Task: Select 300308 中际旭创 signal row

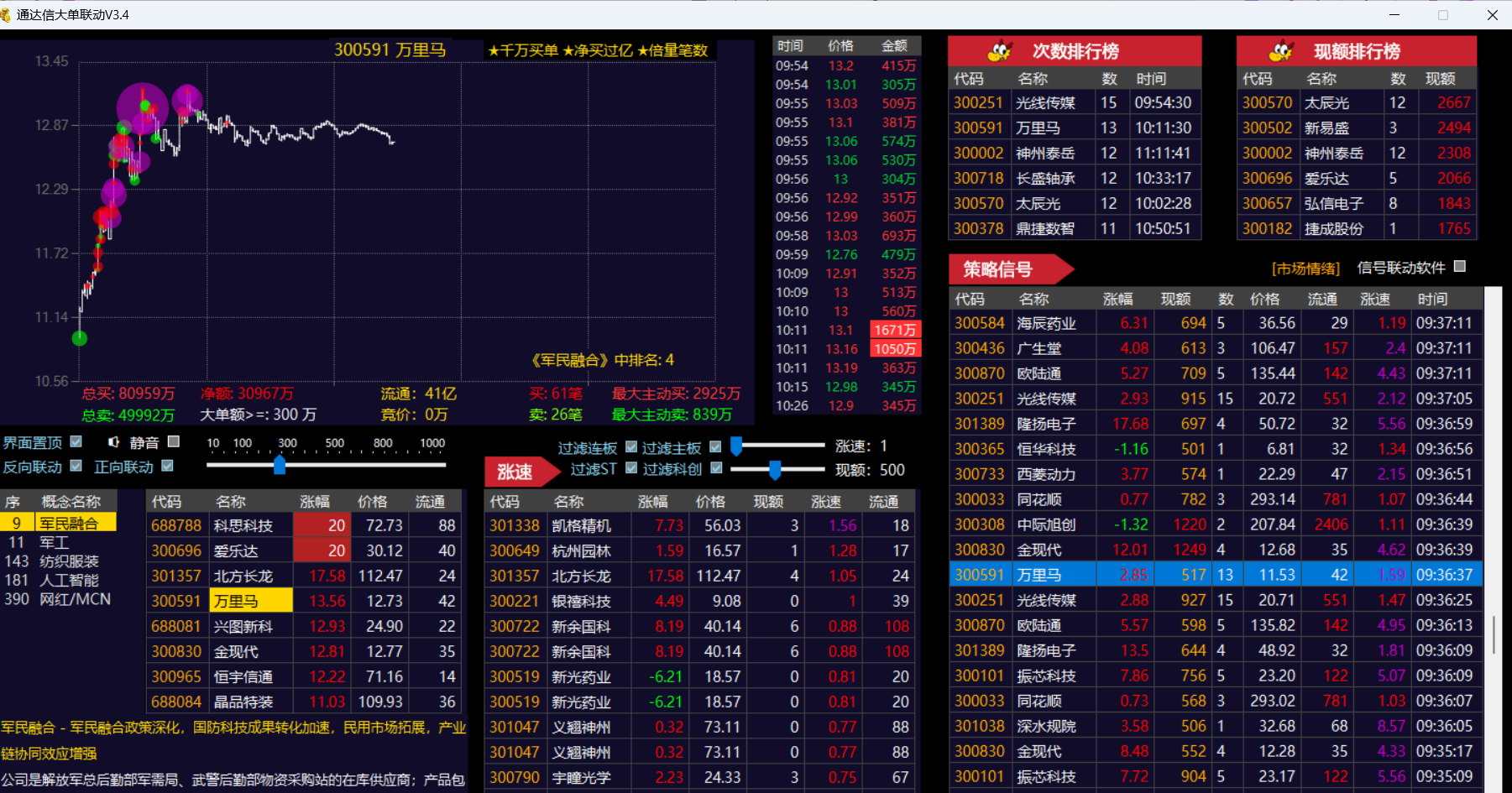Action: click(x=1216, y=524)
